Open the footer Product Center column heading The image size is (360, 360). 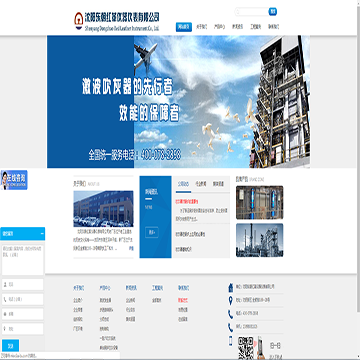(x=105, y=287)
